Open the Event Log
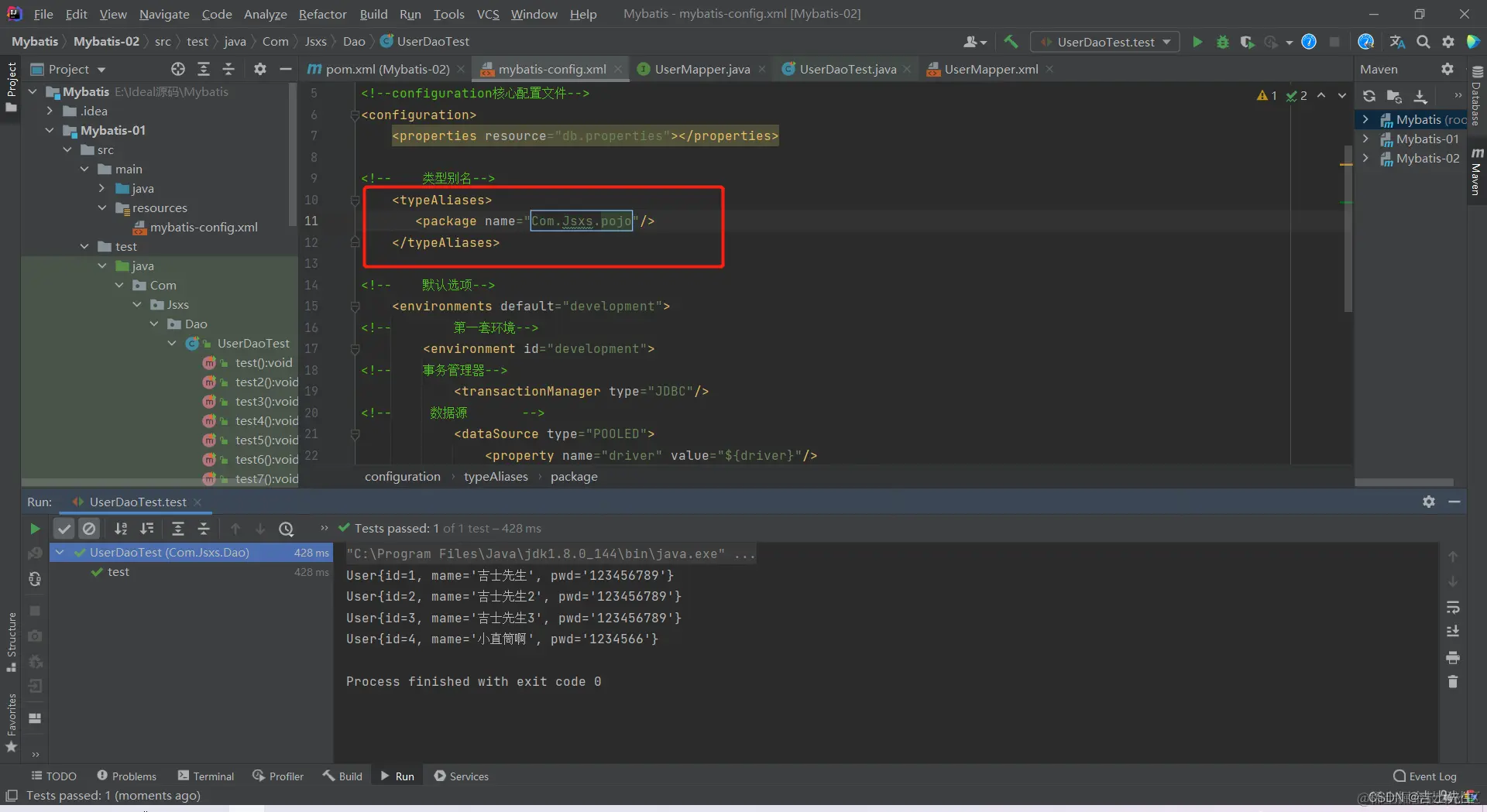 (1424, 776)
